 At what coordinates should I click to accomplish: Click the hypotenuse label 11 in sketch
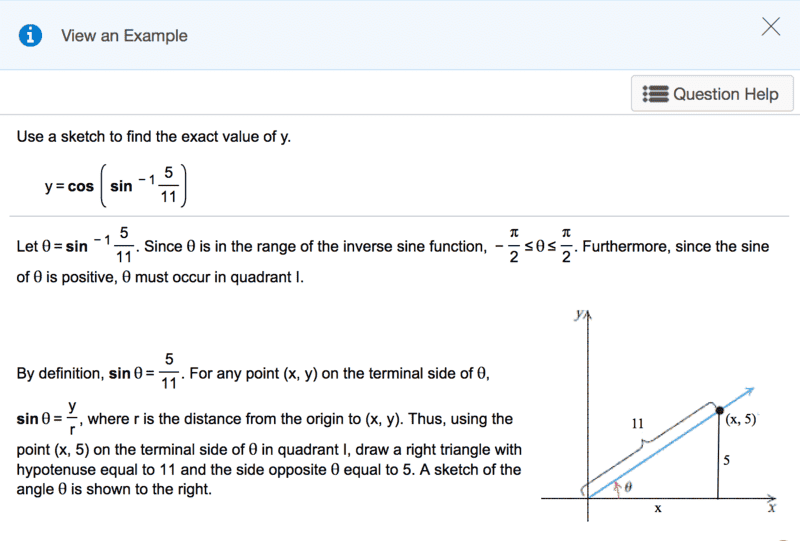pos(638,424)
